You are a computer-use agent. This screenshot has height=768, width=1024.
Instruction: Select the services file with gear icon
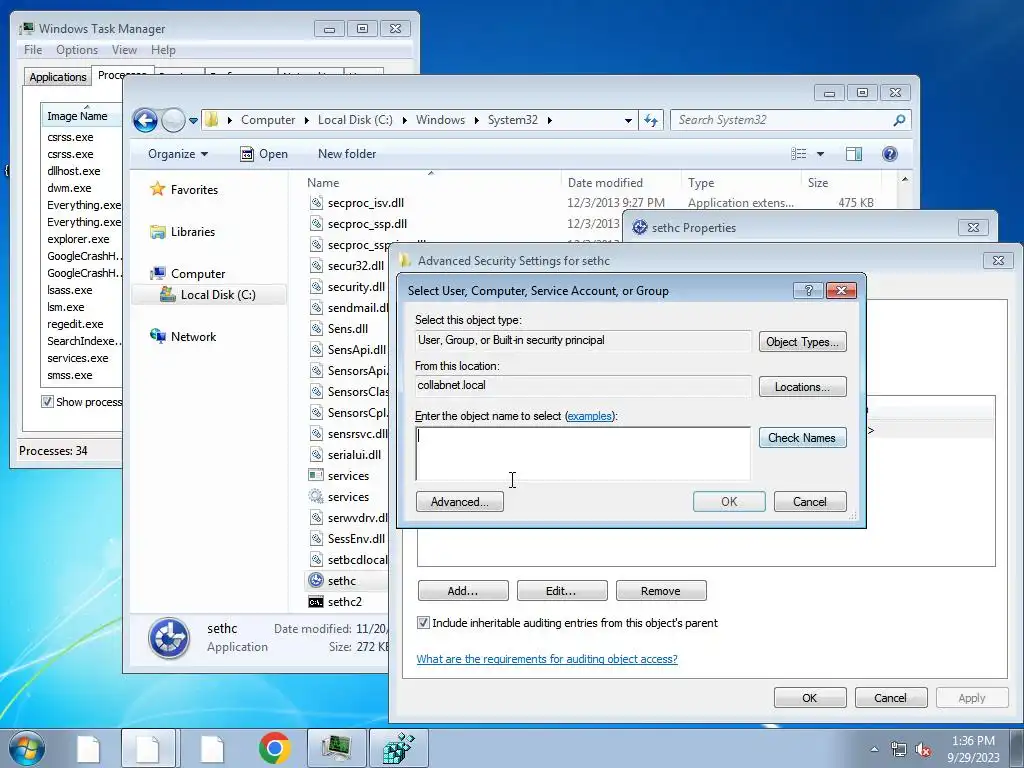pyautogui.click(x=316, y=496)
